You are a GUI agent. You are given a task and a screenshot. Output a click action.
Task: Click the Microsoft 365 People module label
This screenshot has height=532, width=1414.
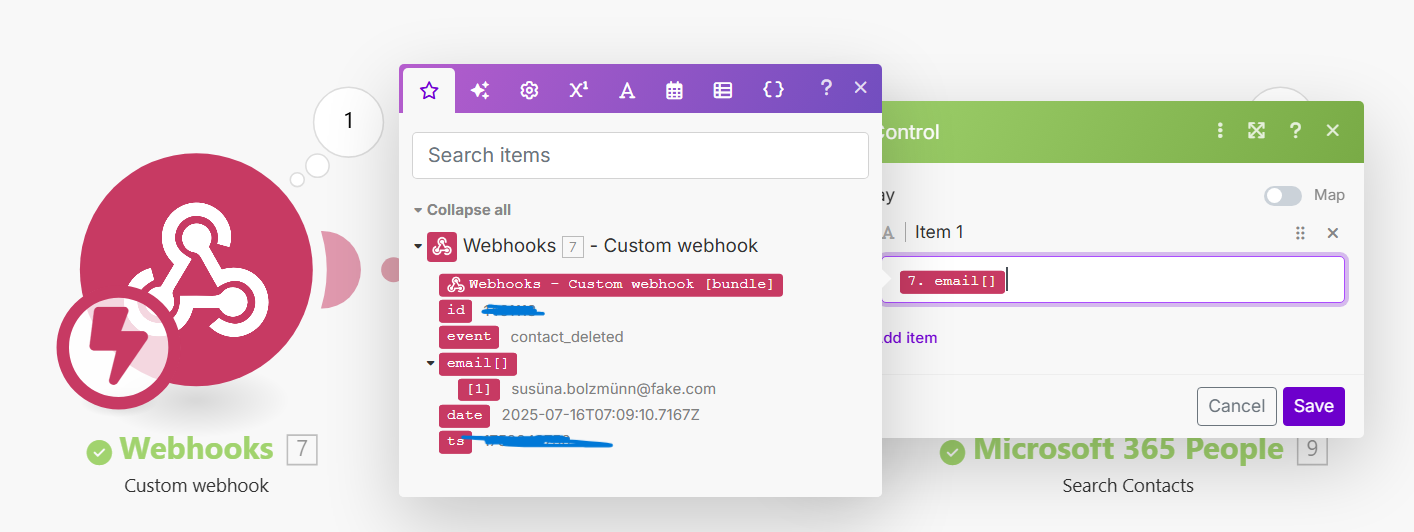(1128, 449)
